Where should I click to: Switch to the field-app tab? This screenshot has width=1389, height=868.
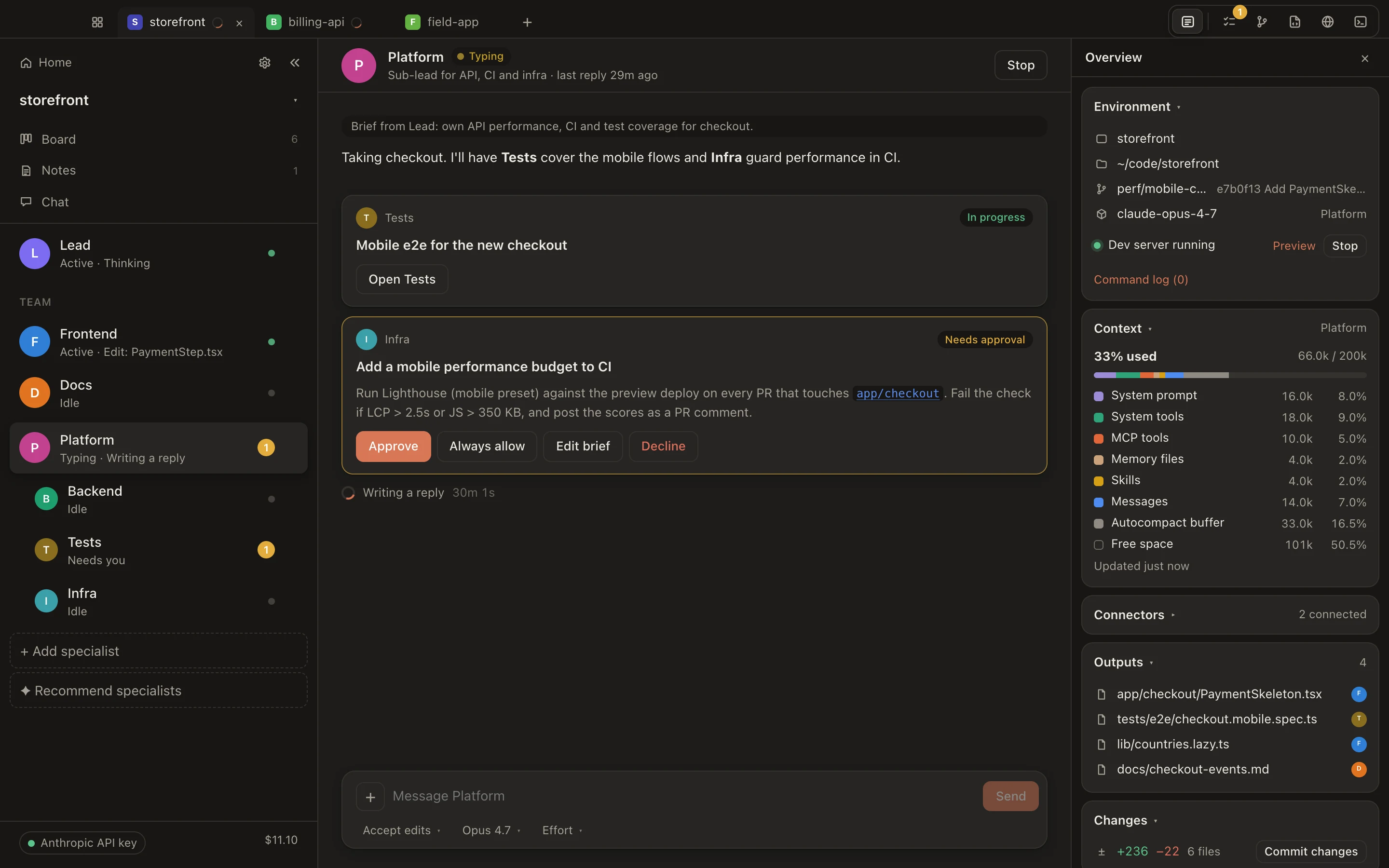442,22
